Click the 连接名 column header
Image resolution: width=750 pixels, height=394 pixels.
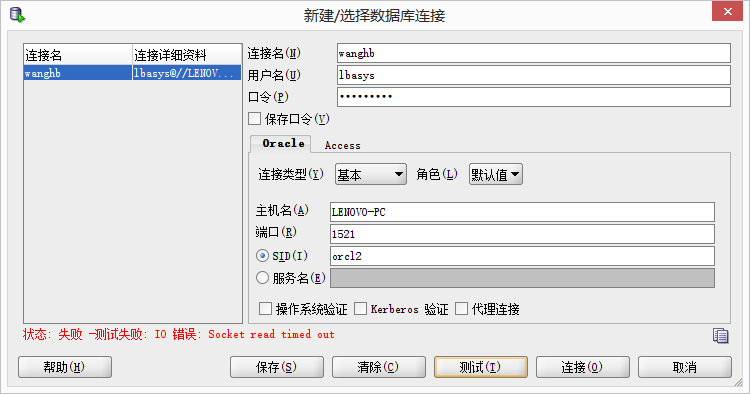pyautogui.click(x=78, y=55)
